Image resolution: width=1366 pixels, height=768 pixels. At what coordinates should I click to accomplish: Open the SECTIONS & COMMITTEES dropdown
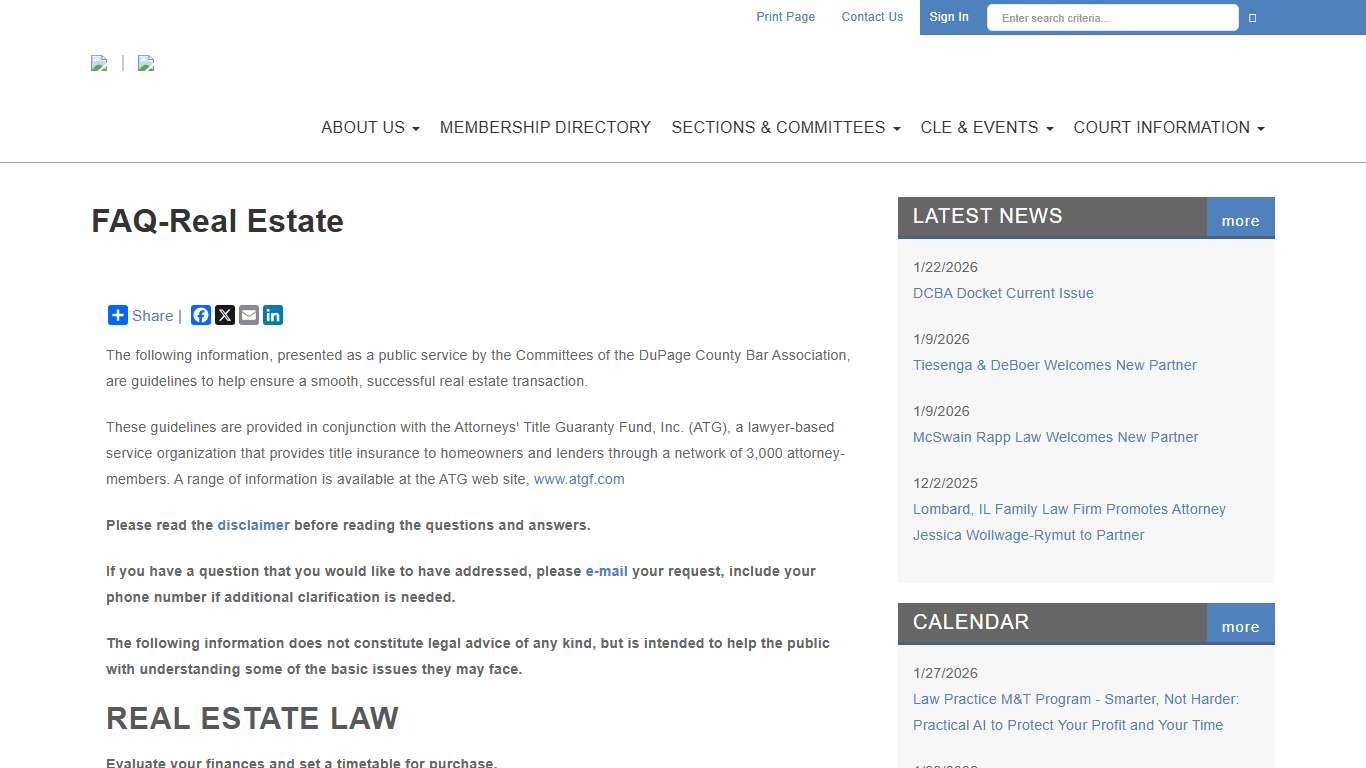(x=785, y=127)
